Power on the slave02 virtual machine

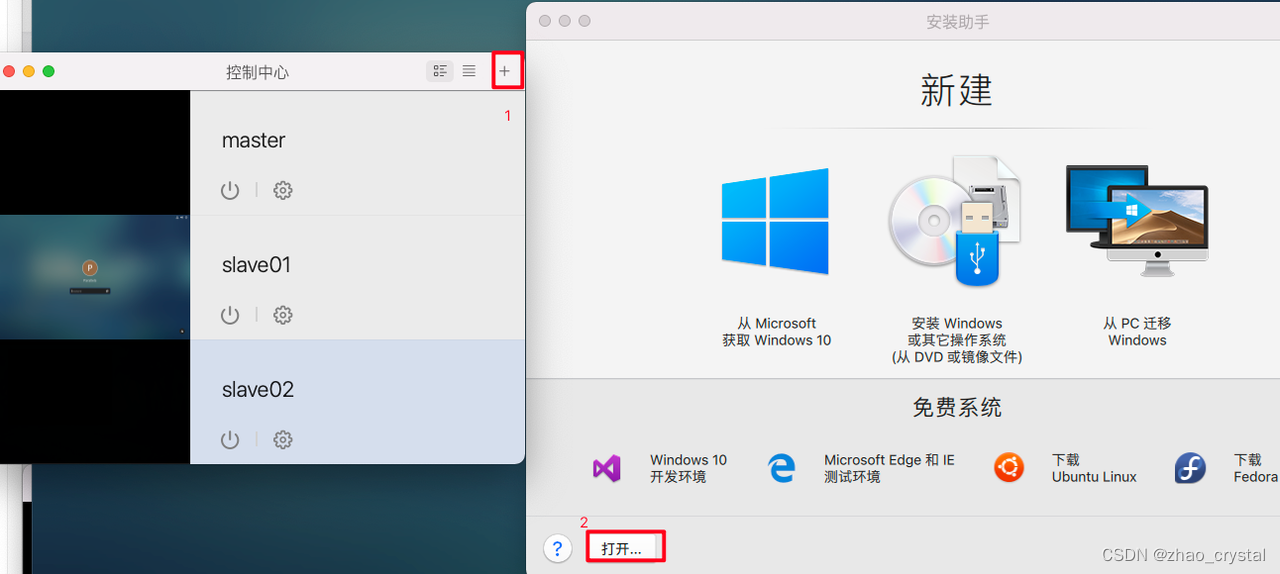click(230, 440)
